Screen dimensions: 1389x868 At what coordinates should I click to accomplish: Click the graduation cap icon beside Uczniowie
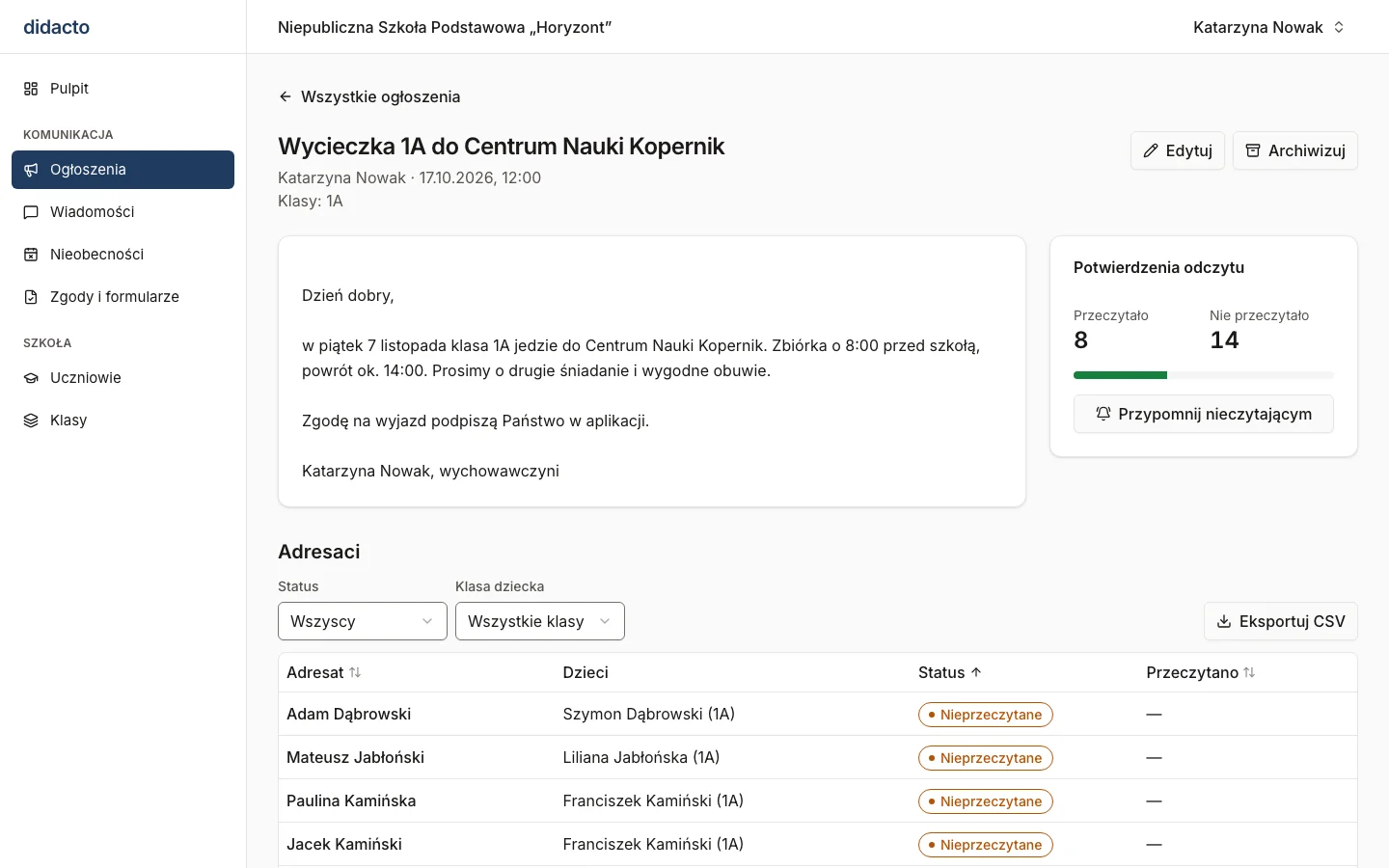pos(31,378)
